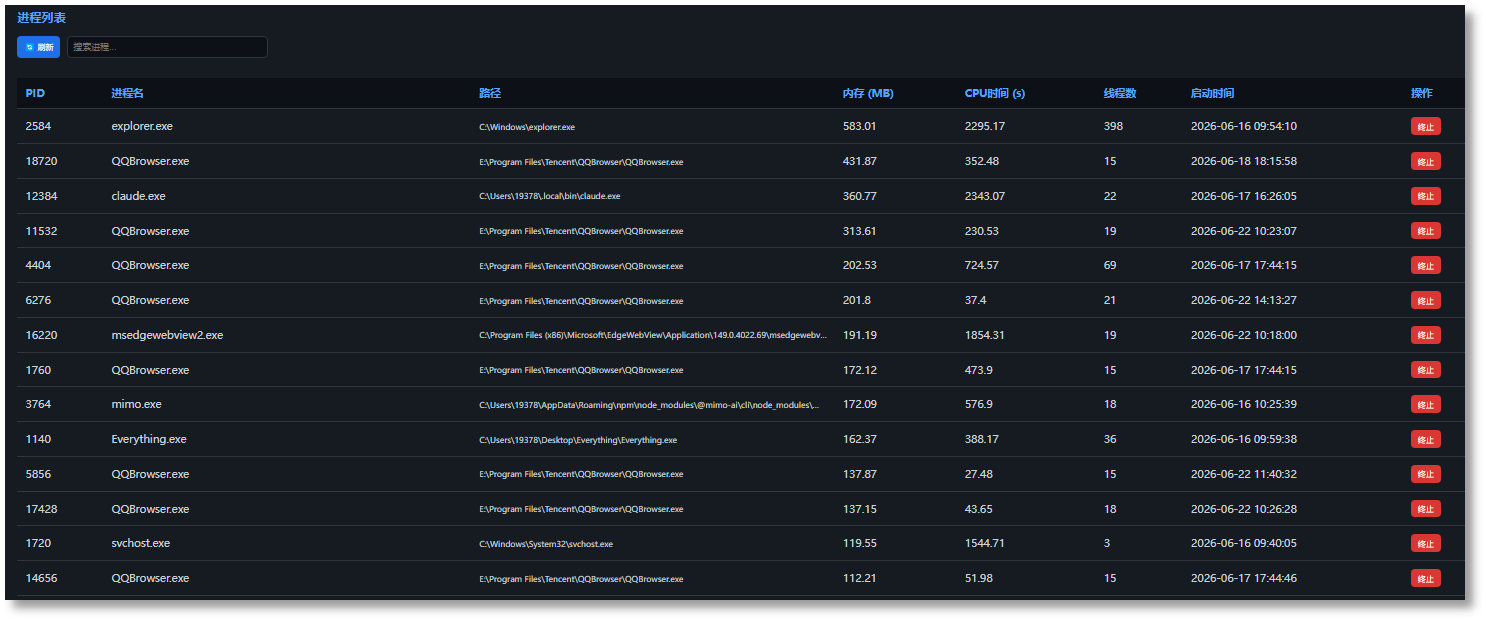Viewport: 1486px width, 620px height.
Task: Terminate QQBrowser.exe PID 6276
Action: click(x=1425, y=300)
